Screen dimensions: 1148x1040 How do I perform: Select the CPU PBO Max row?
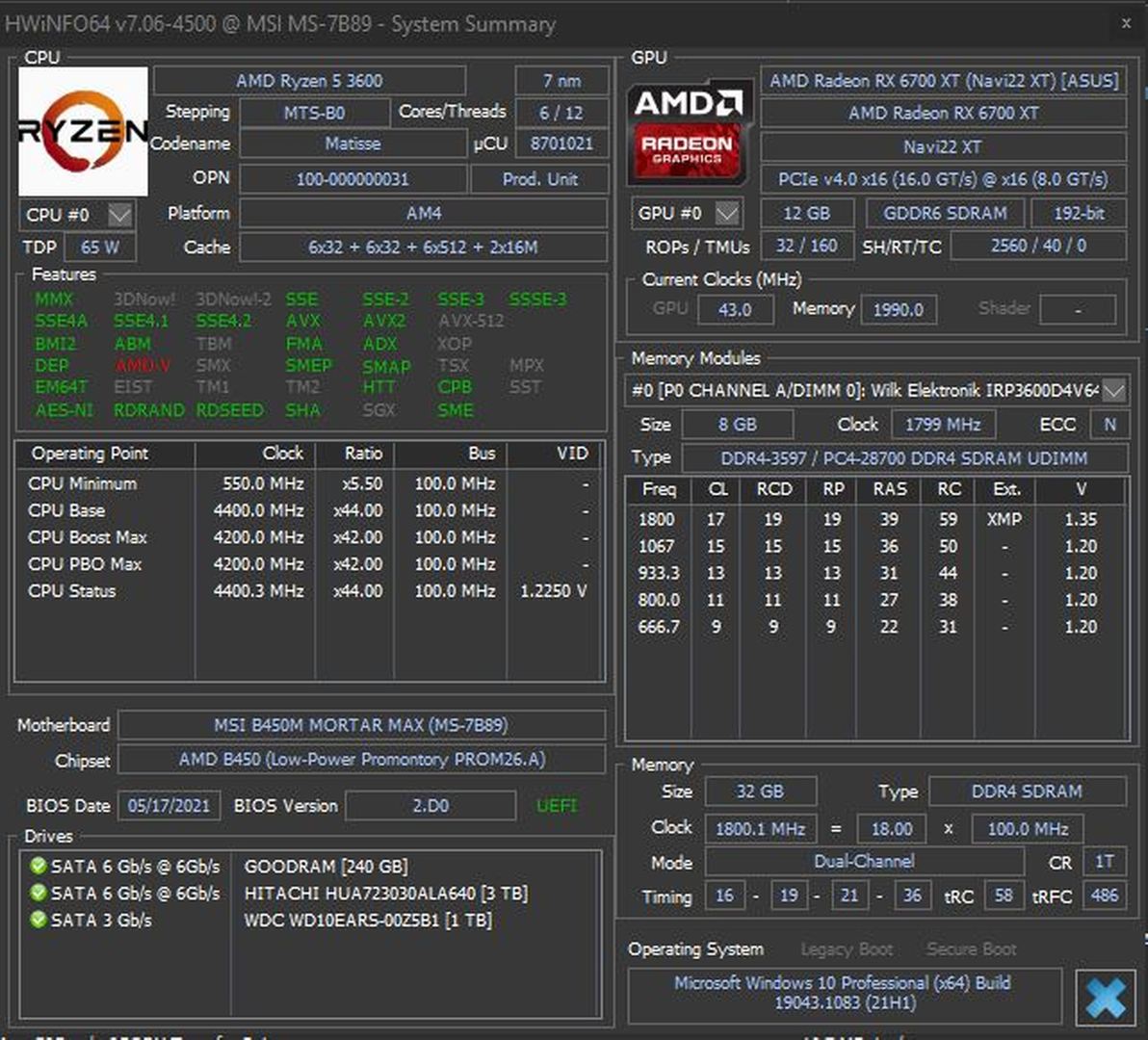coord(309,564)
